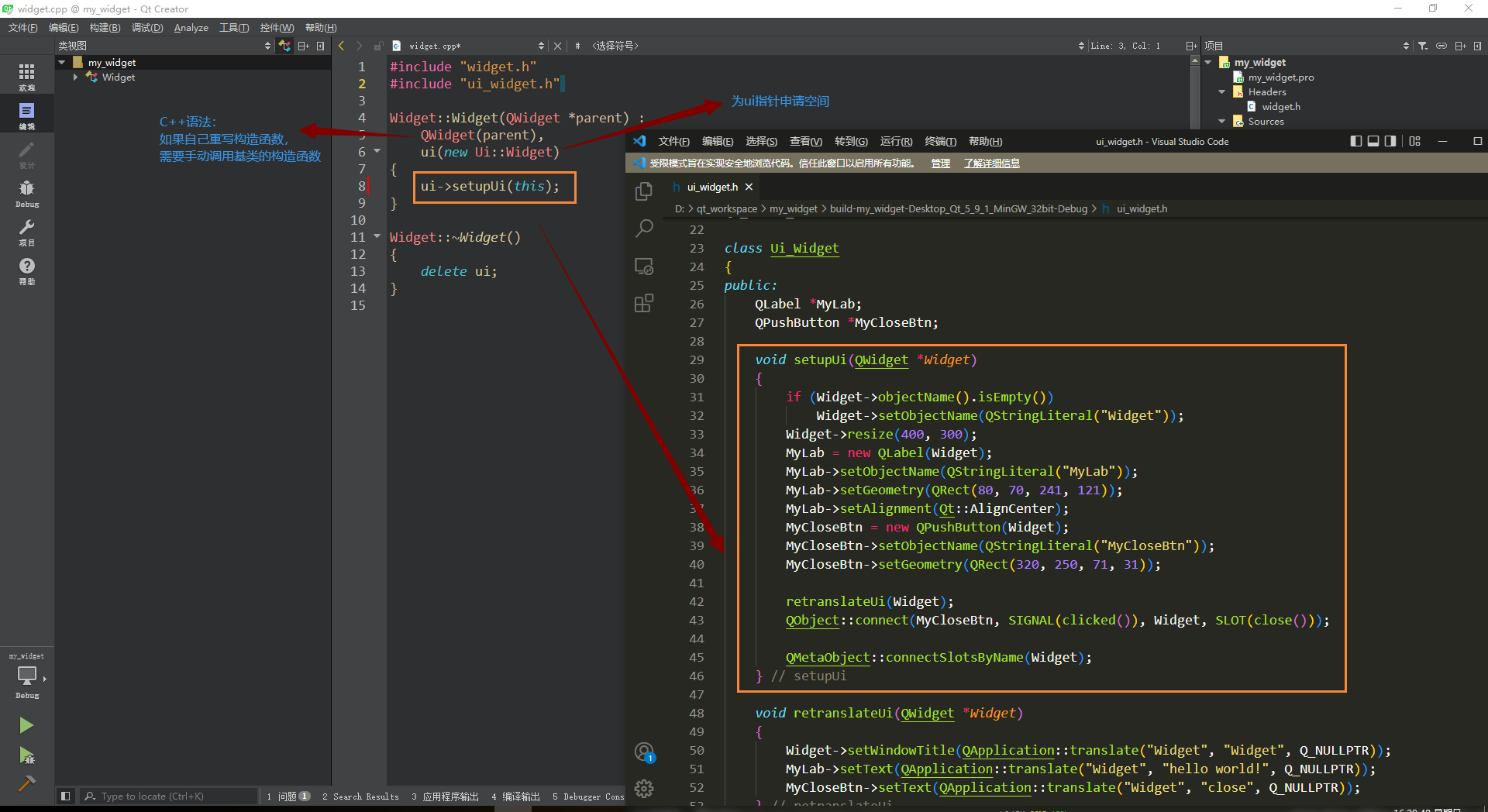This screenshot has height=812, width=1488.
Task: Open Help mode in Qt Creator sidebar
Action: tap(26, 270)
